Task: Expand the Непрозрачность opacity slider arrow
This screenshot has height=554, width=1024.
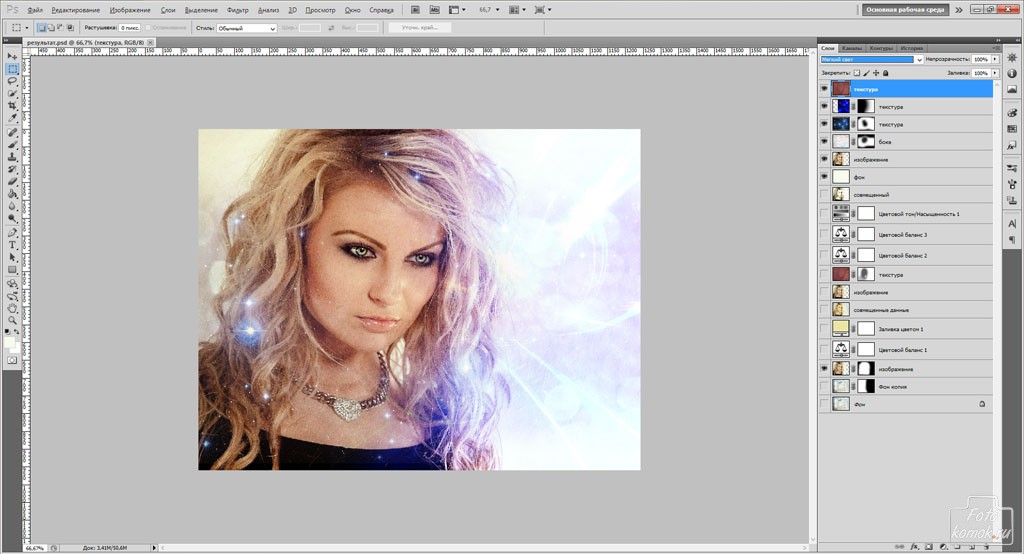Action: (995, 60)
